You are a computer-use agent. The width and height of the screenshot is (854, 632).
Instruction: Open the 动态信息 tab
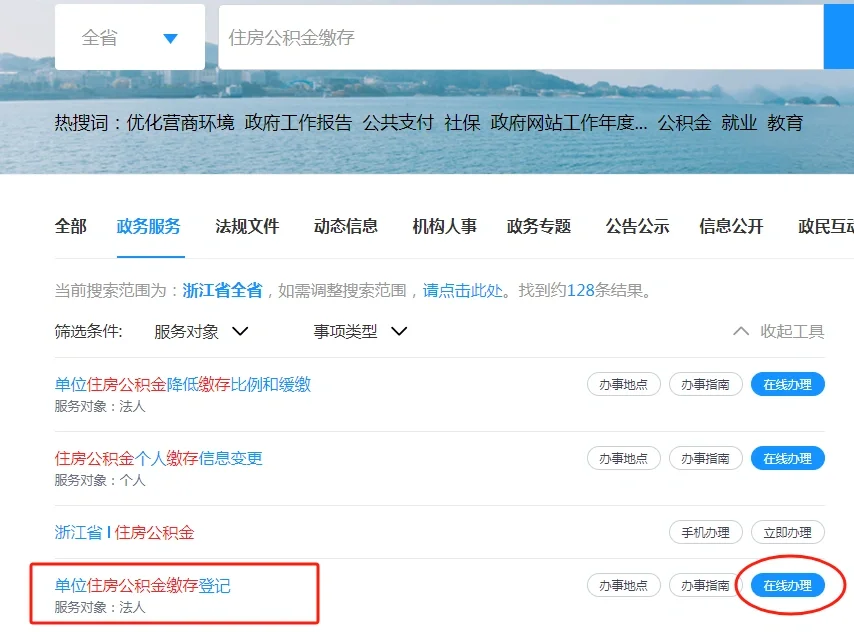click(346, 227)
